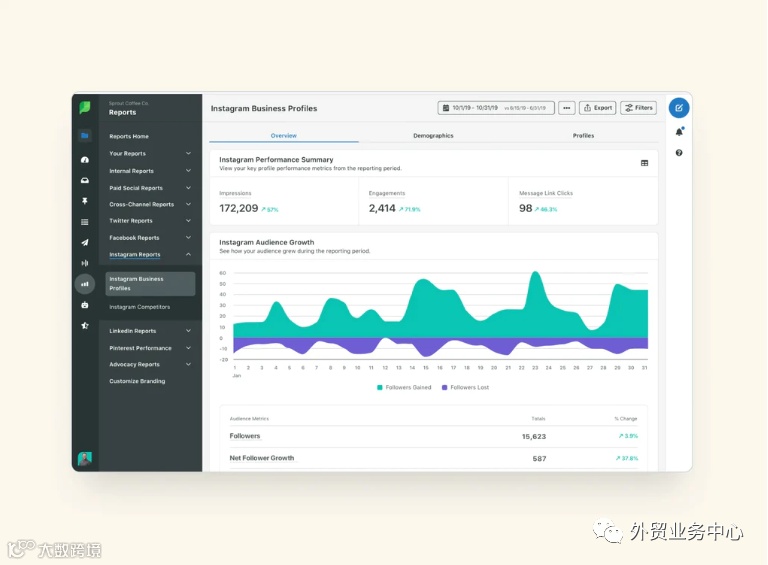Click the Engagements value 2,414

pyautogui.click(x=382, y=208)
